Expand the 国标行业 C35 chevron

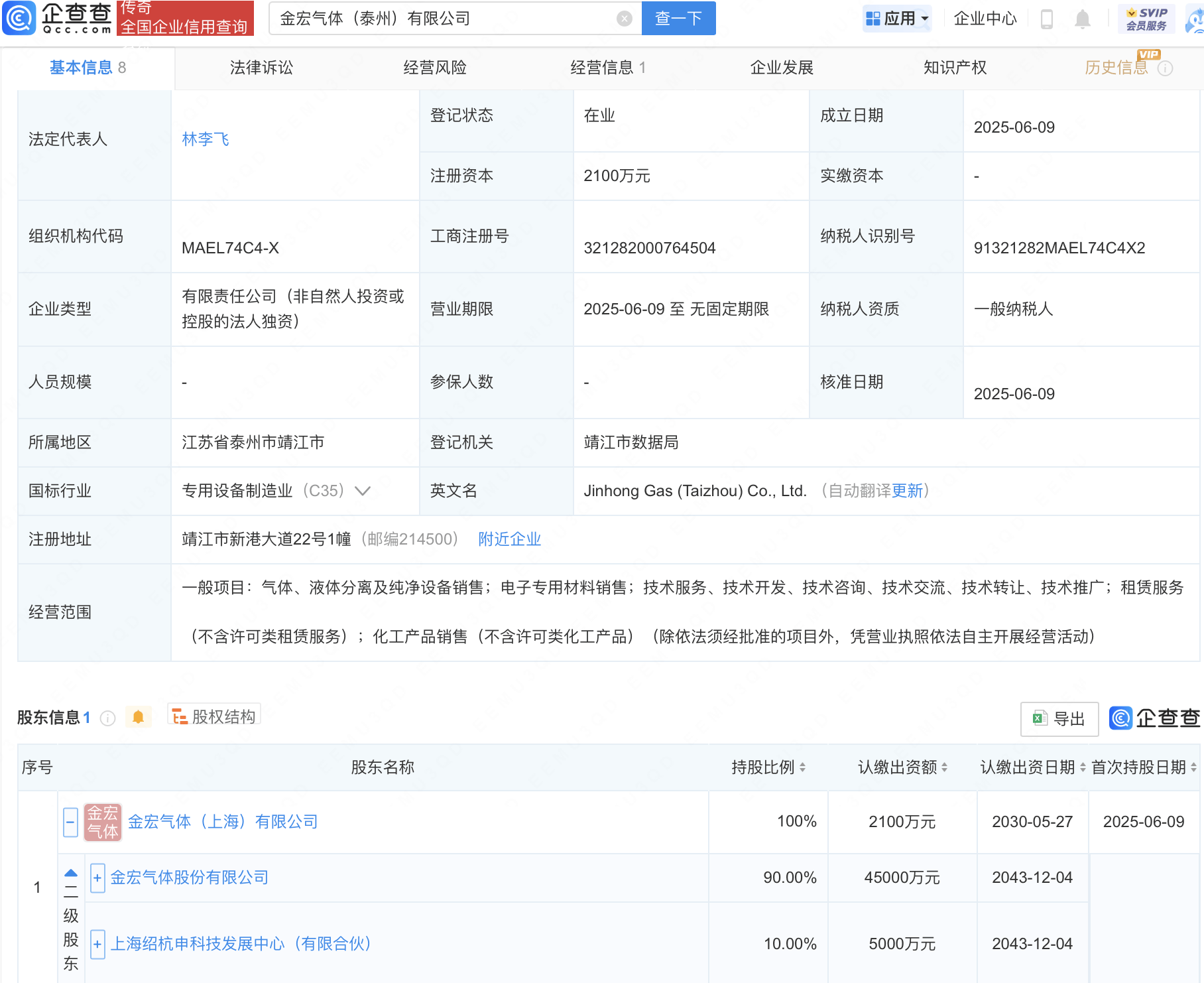[x=362, y=491]
